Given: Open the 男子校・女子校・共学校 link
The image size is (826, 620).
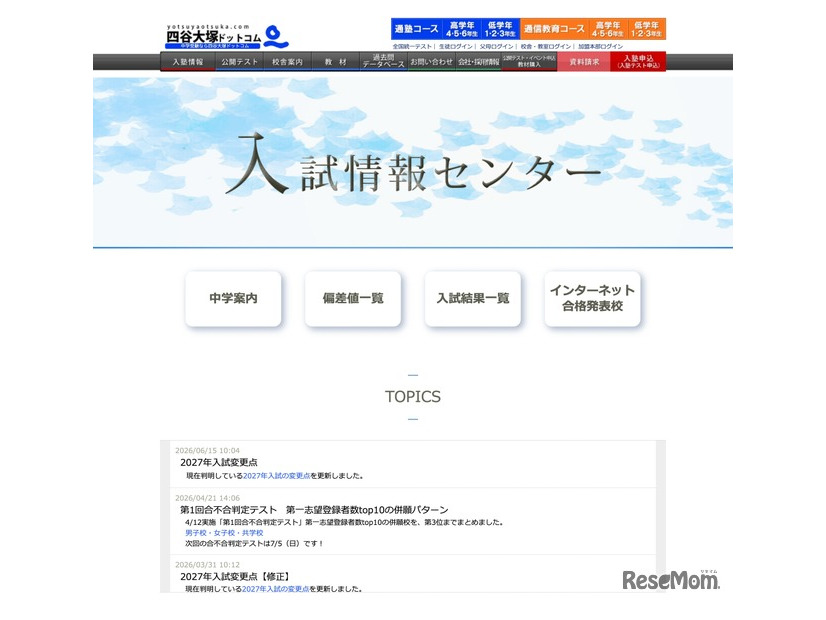Looking at the screenshot, I should (224, 533).
